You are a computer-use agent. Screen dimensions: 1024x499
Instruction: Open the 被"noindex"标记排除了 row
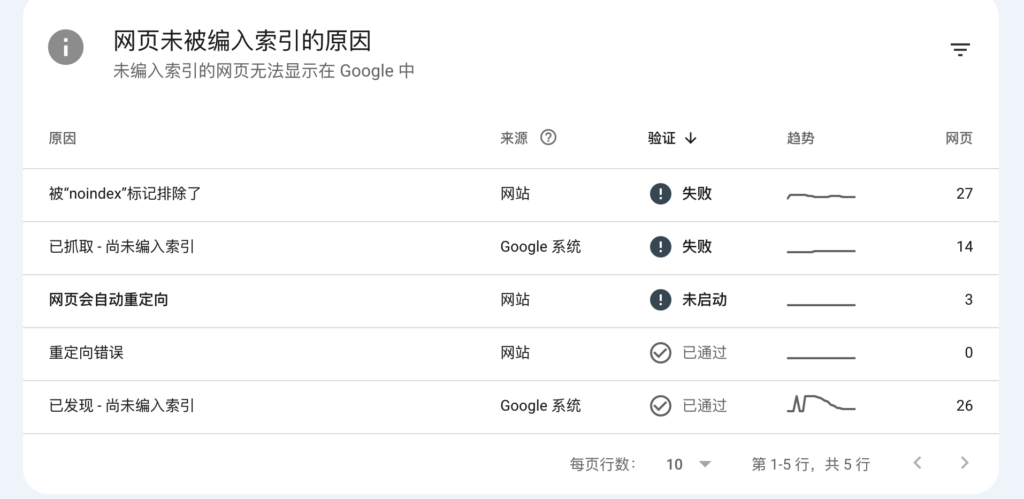click(x=511, y=195)
